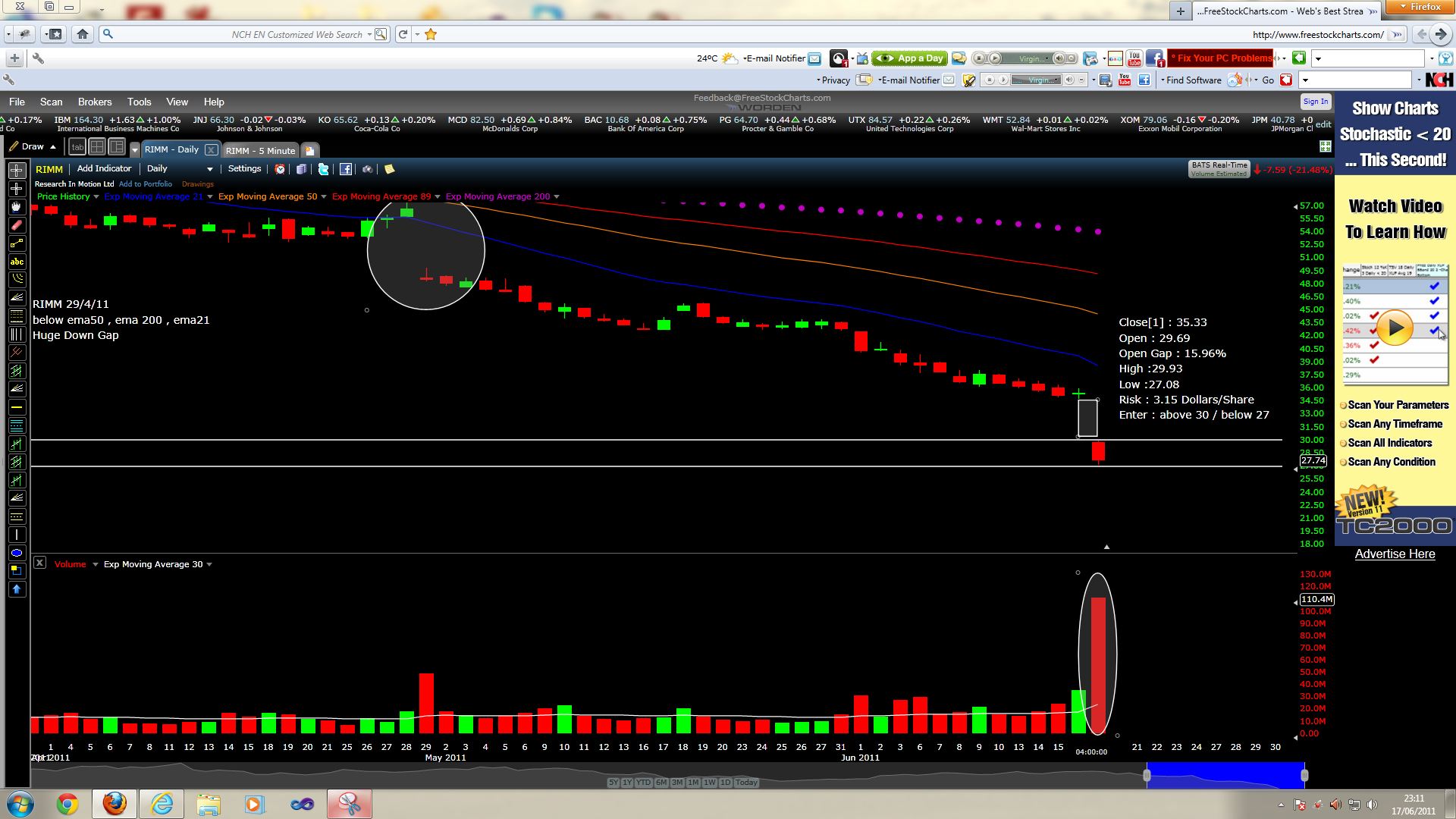The image size is (1456, 819).
Task: Open the View menu
Action: pyautogui.click(x=177, y=102)
